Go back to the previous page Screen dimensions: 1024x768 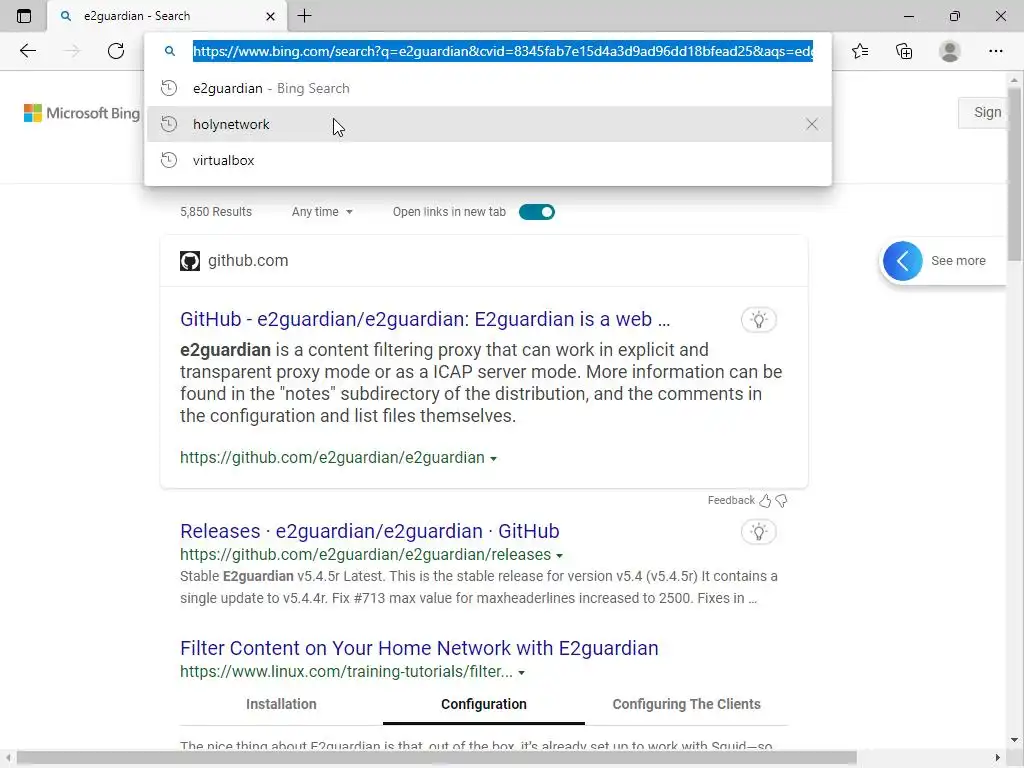[28, 51]
